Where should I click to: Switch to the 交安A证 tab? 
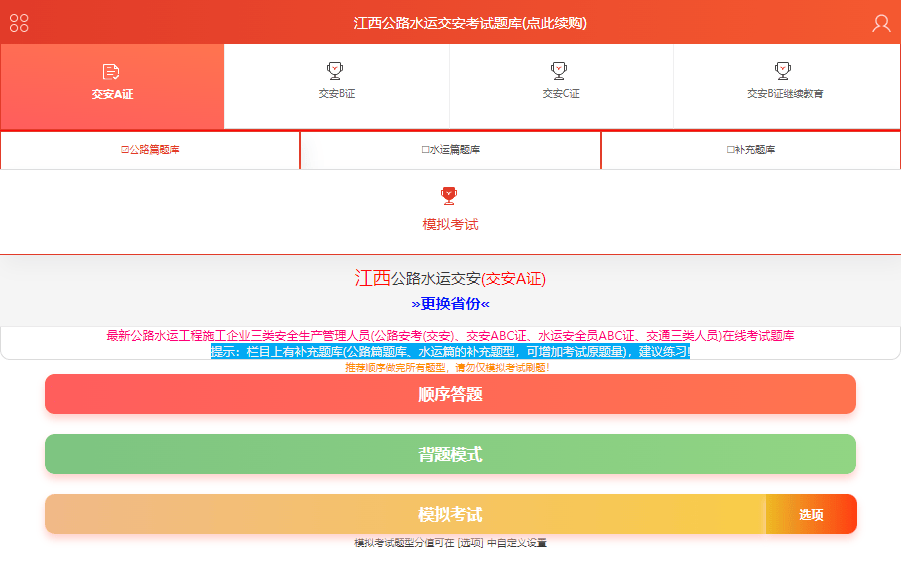[112, 87]
